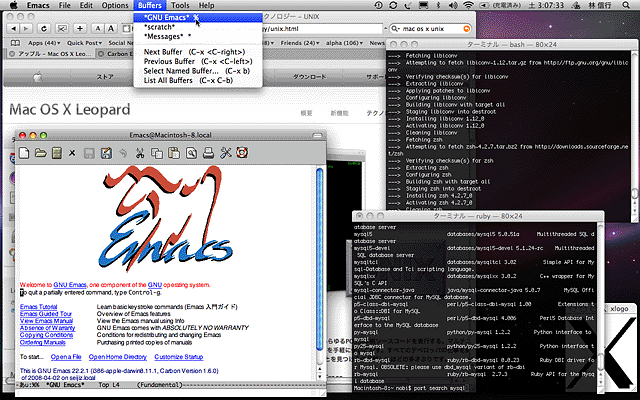Open the Help menu in the menu bar
Screen dimensions: 640x400
pyautogui.click(x=206, y=5)
